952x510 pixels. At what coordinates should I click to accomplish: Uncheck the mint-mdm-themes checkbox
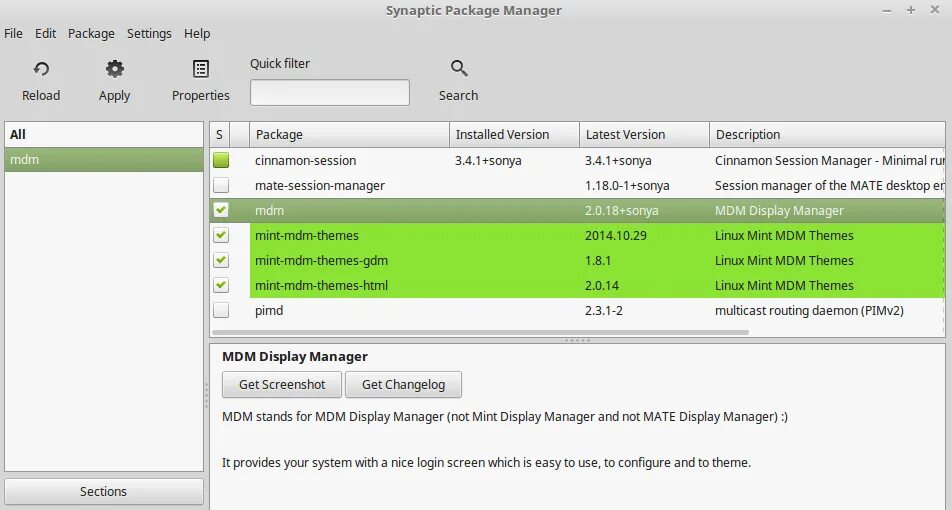click(221, 235)
